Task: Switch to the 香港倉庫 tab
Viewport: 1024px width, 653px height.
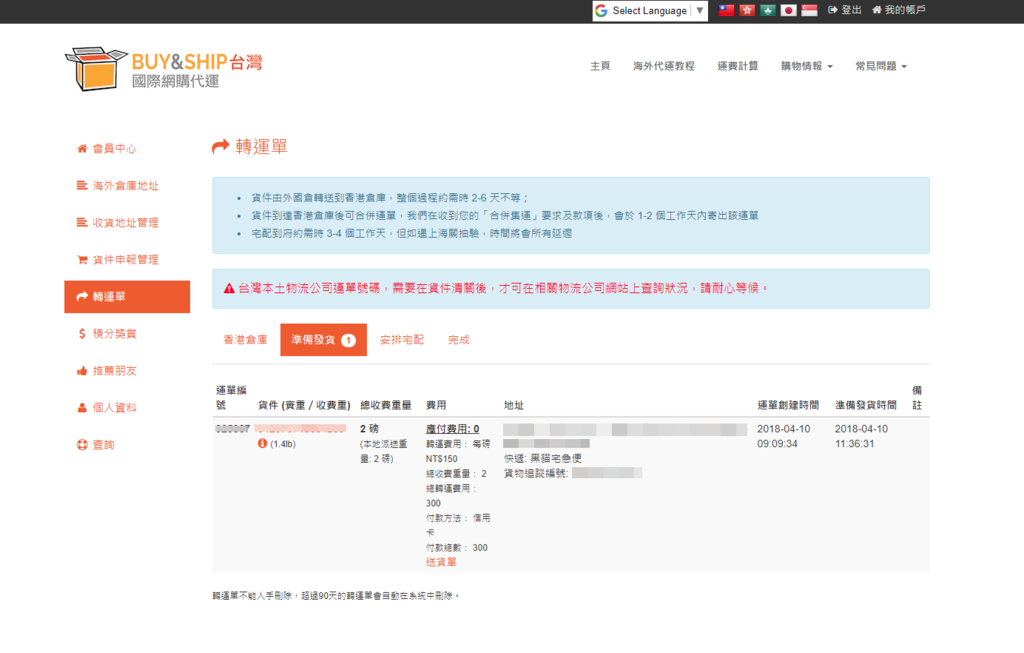Action: pyautogui.click(x=245, y=340)
